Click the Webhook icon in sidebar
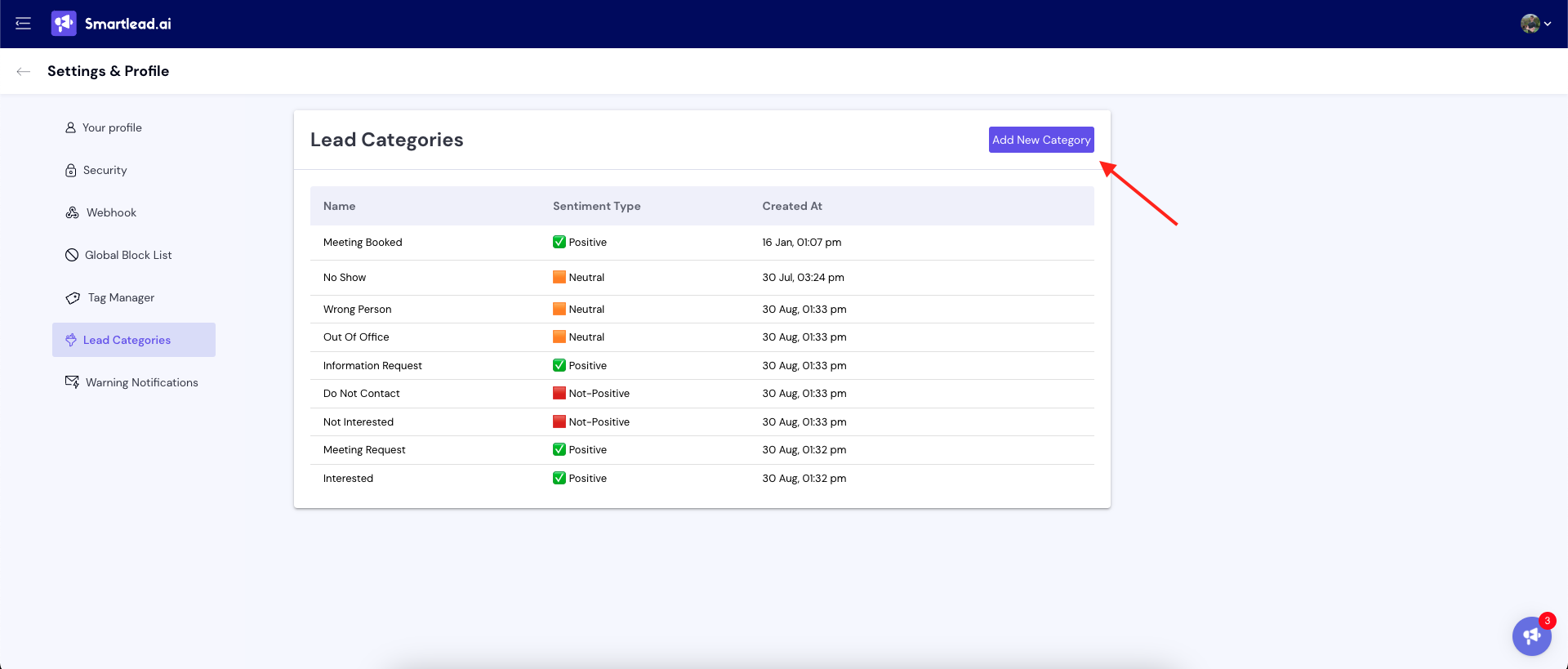 72,212
